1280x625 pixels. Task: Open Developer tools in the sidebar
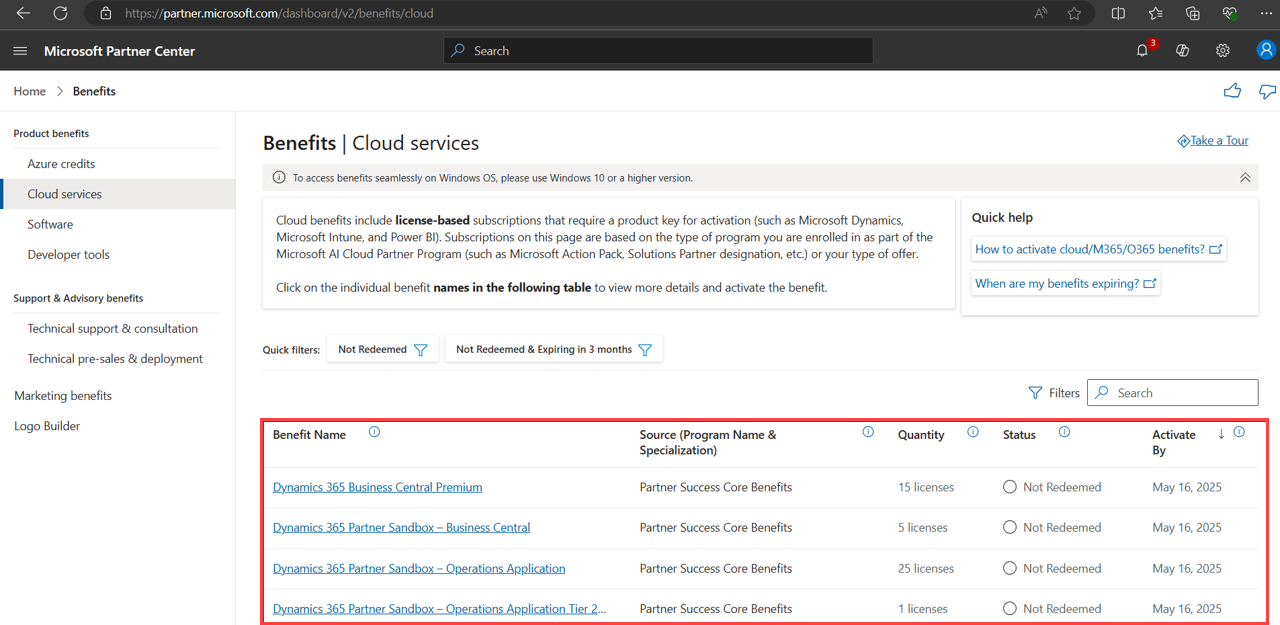(68, 254)
